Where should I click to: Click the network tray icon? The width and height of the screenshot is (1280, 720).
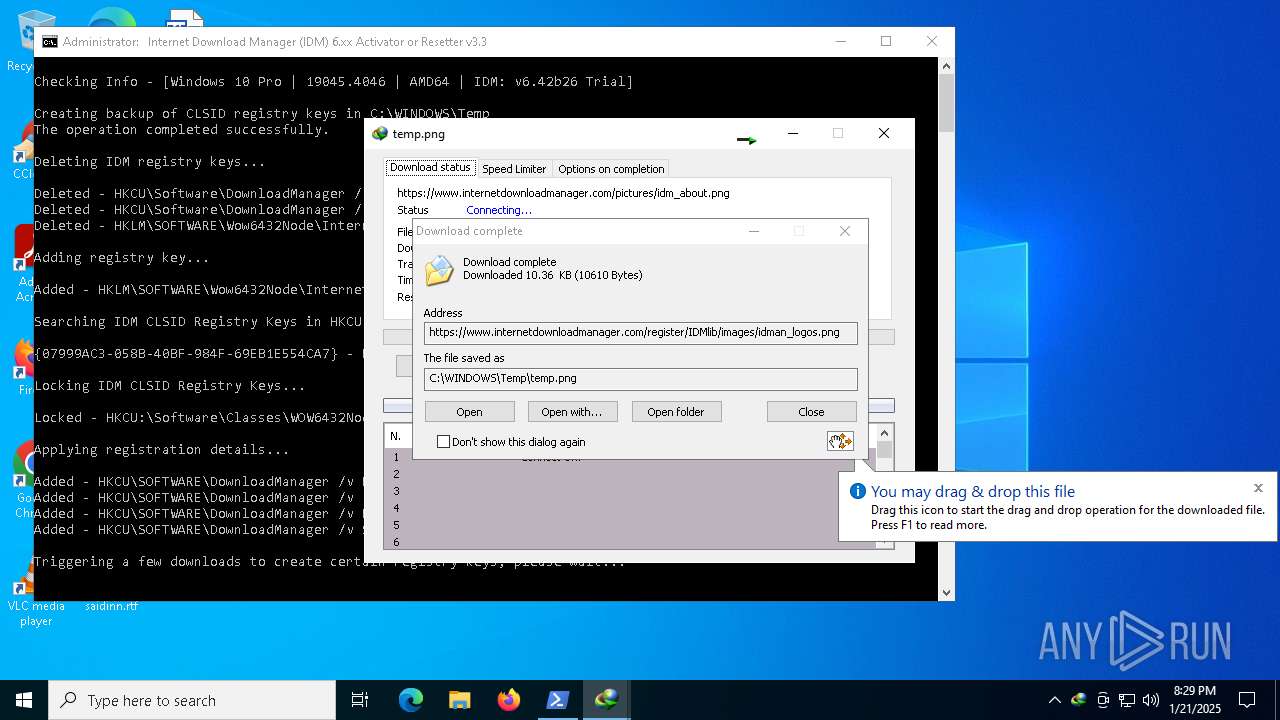1127,700
